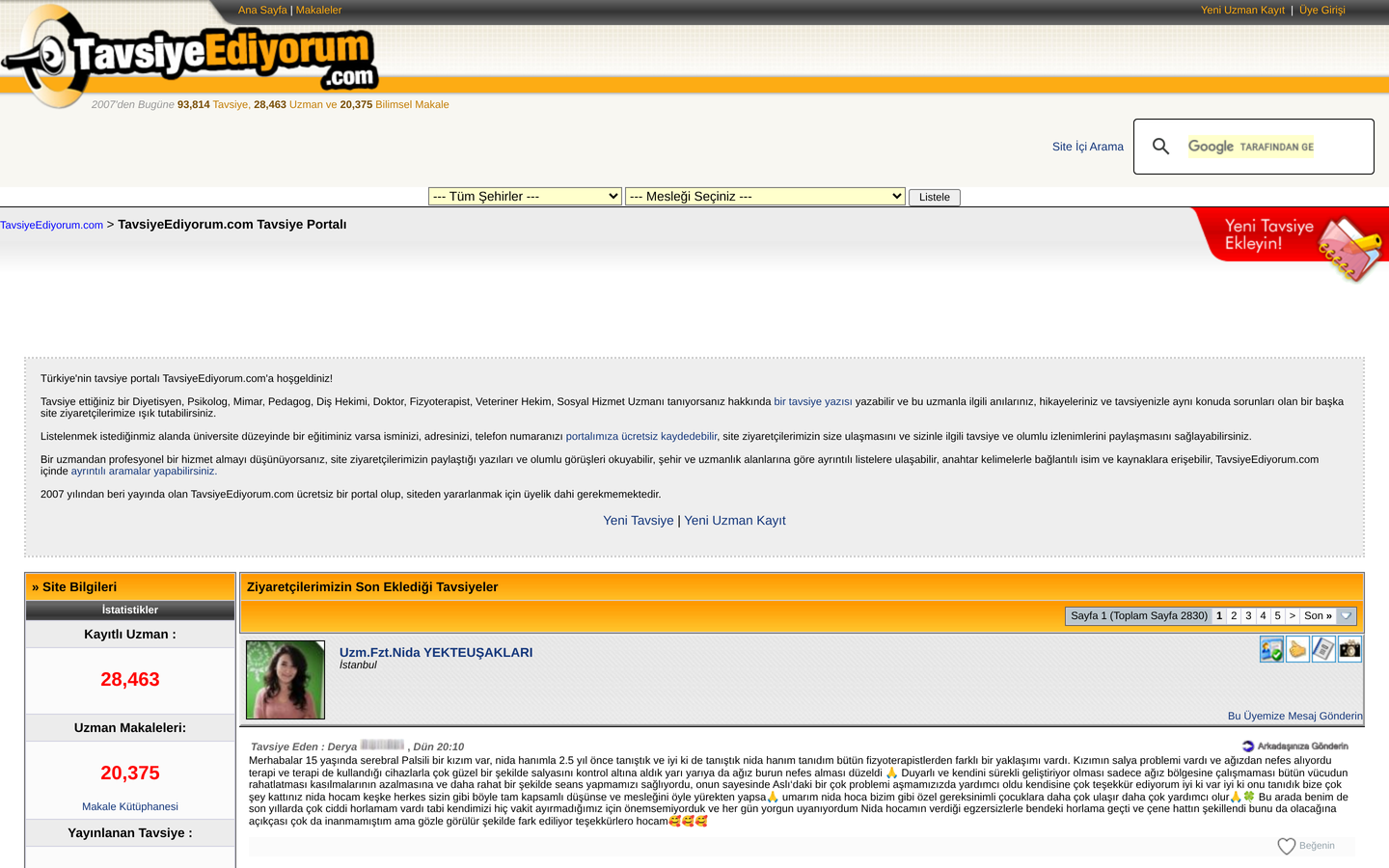Click the centered Yeni Uzman Kayıt link
The image size is (1389, 868).
click(x=735, y=520)
